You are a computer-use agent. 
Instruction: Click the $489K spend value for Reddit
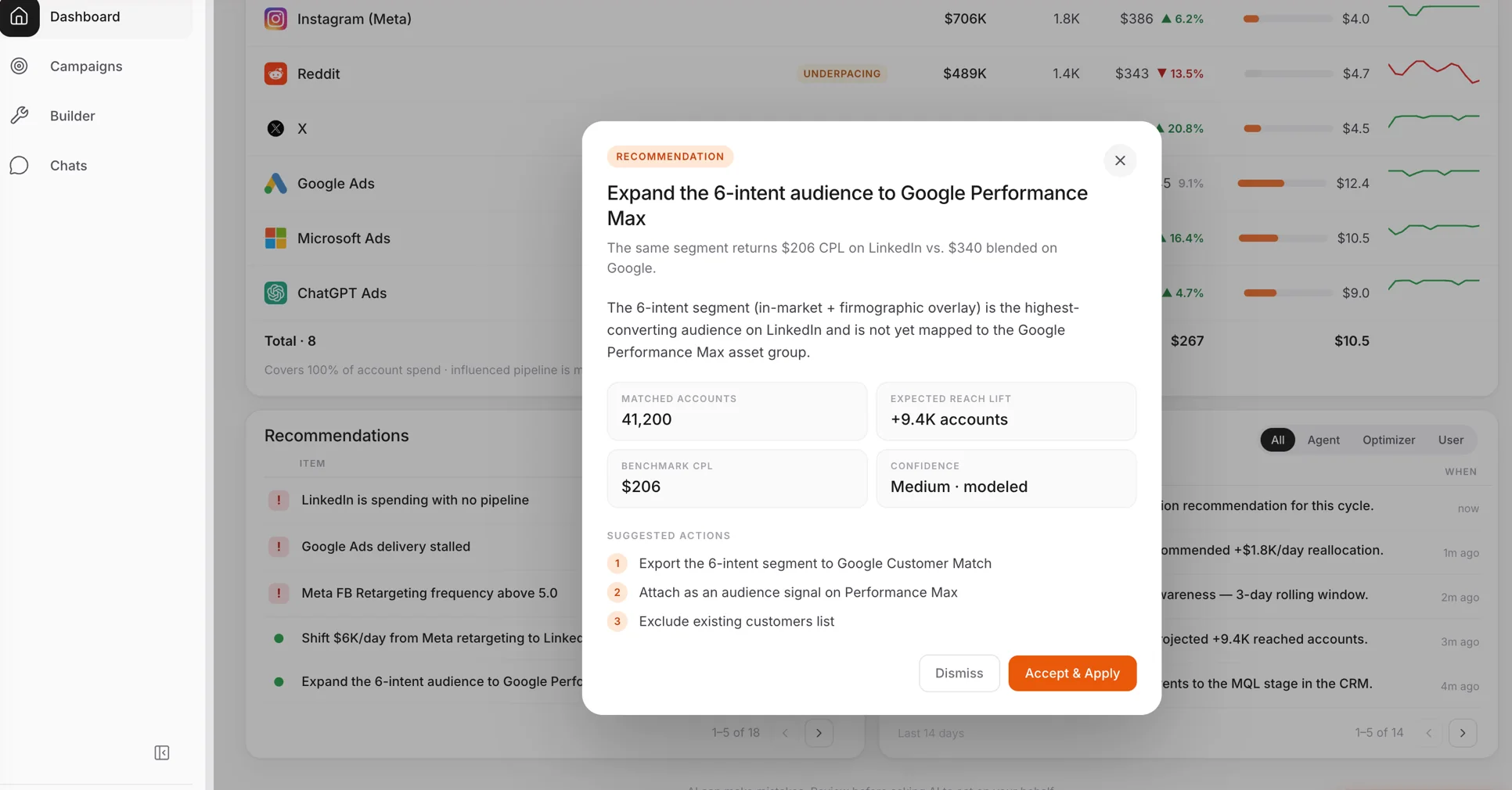964,74
